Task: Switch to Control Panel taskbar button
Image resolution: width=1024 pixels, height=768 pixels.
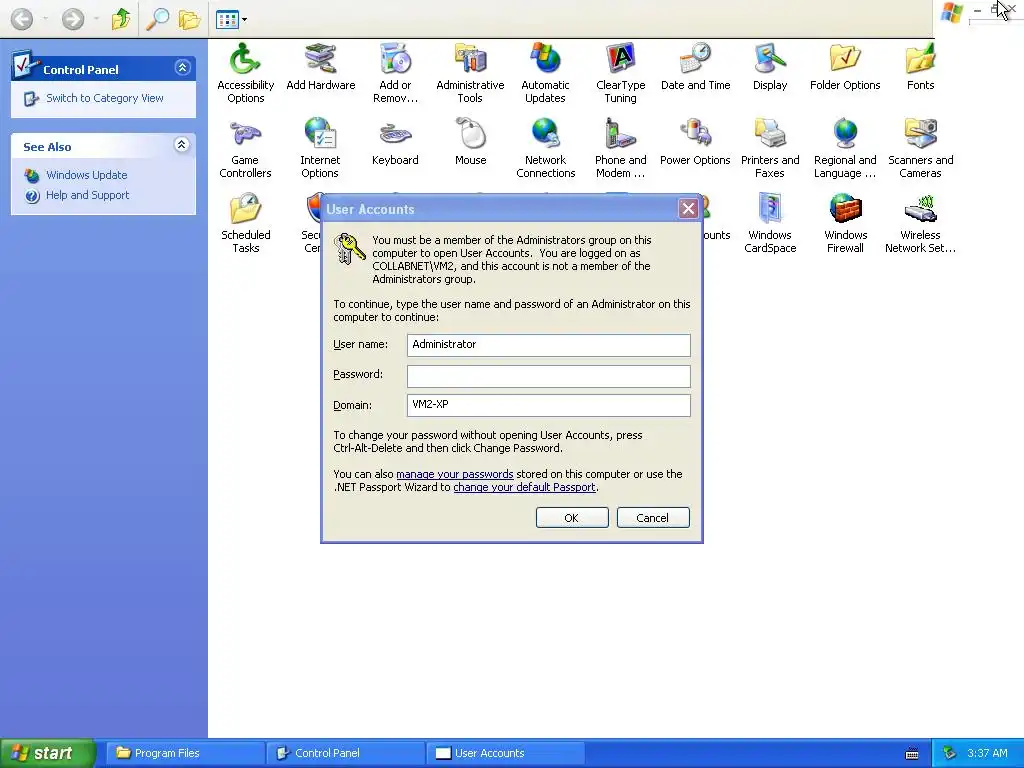Action: point(345,753)
